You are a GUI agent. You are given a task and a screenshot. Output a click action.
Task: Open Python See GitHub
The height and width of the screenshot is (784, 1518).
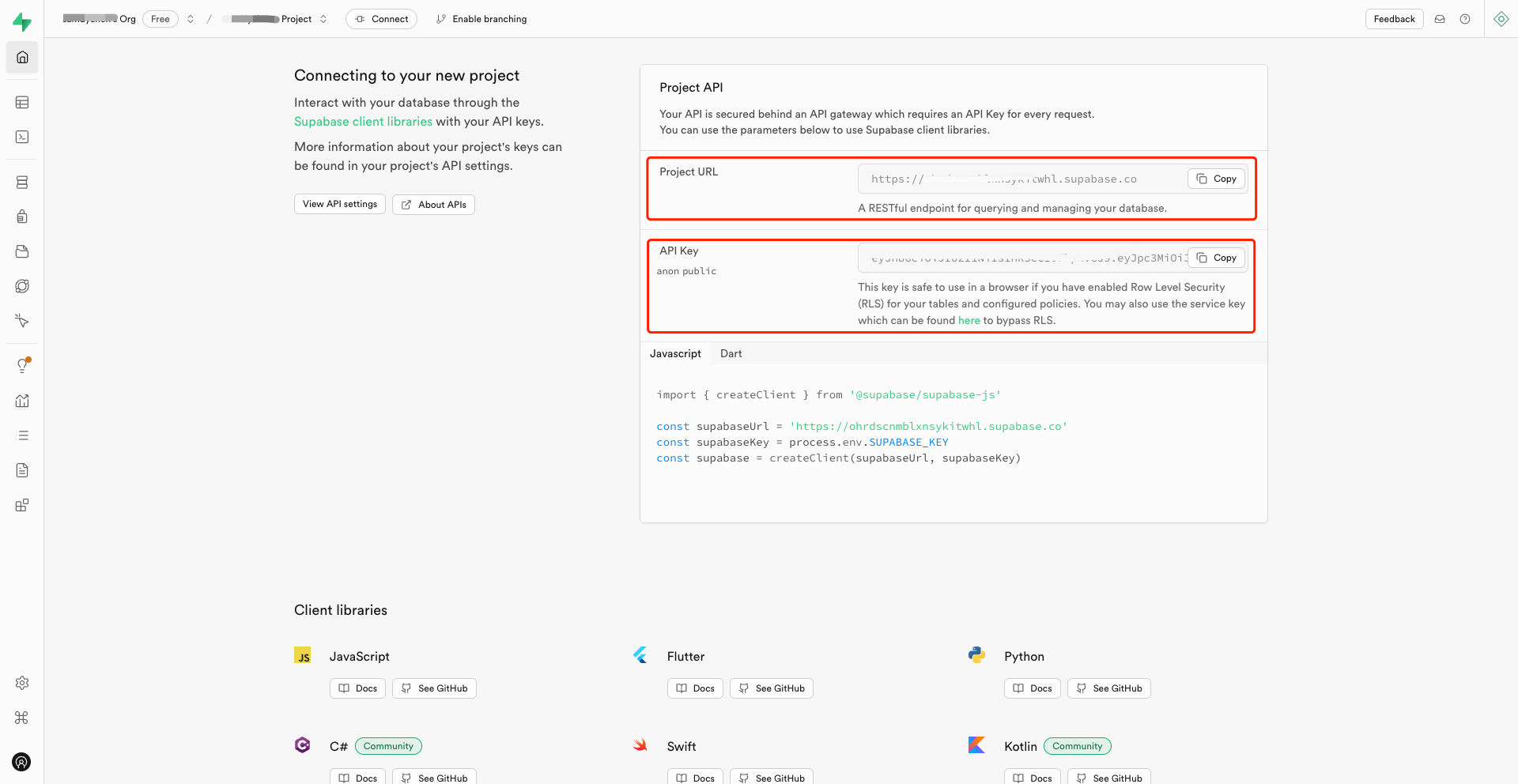tap(1109, 688)
